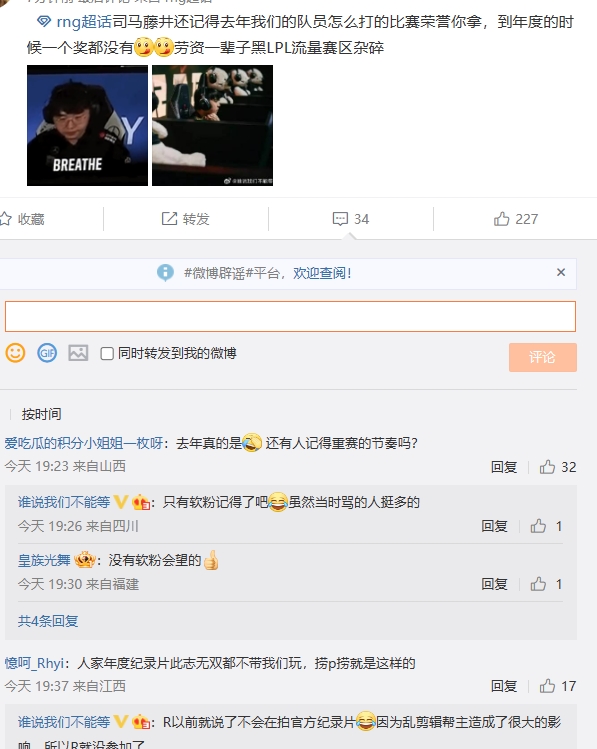The width and height of the screenshot is (597, 749).
Task: Open the GIF picker icon
Action: pos(47,353)
